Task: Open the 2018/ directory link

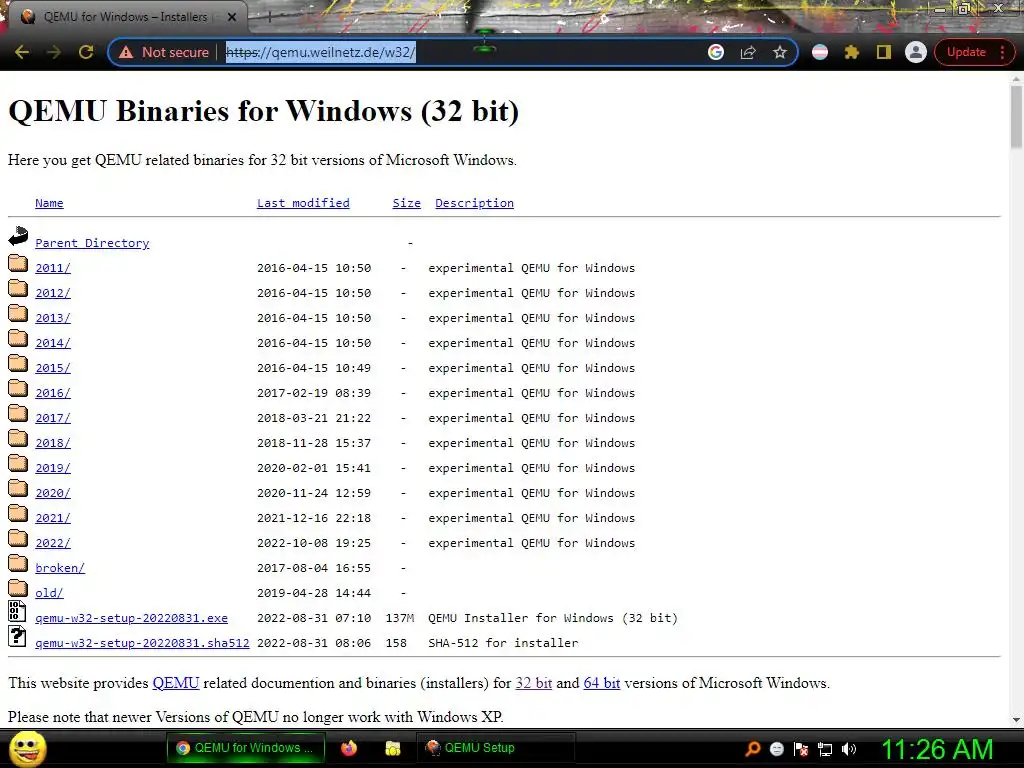Action: pyautogui.click(x=53, y=443)
